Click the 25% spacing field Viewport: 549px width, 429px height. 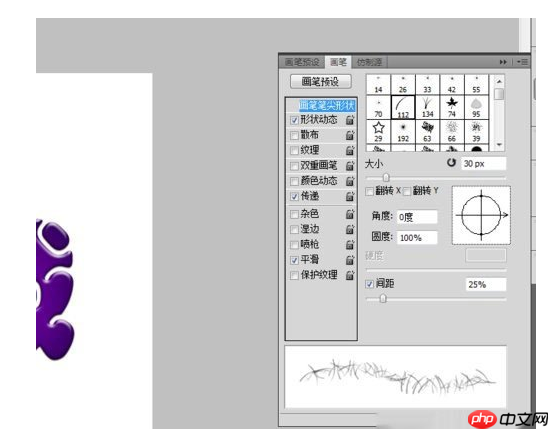(x=486, y=284)
